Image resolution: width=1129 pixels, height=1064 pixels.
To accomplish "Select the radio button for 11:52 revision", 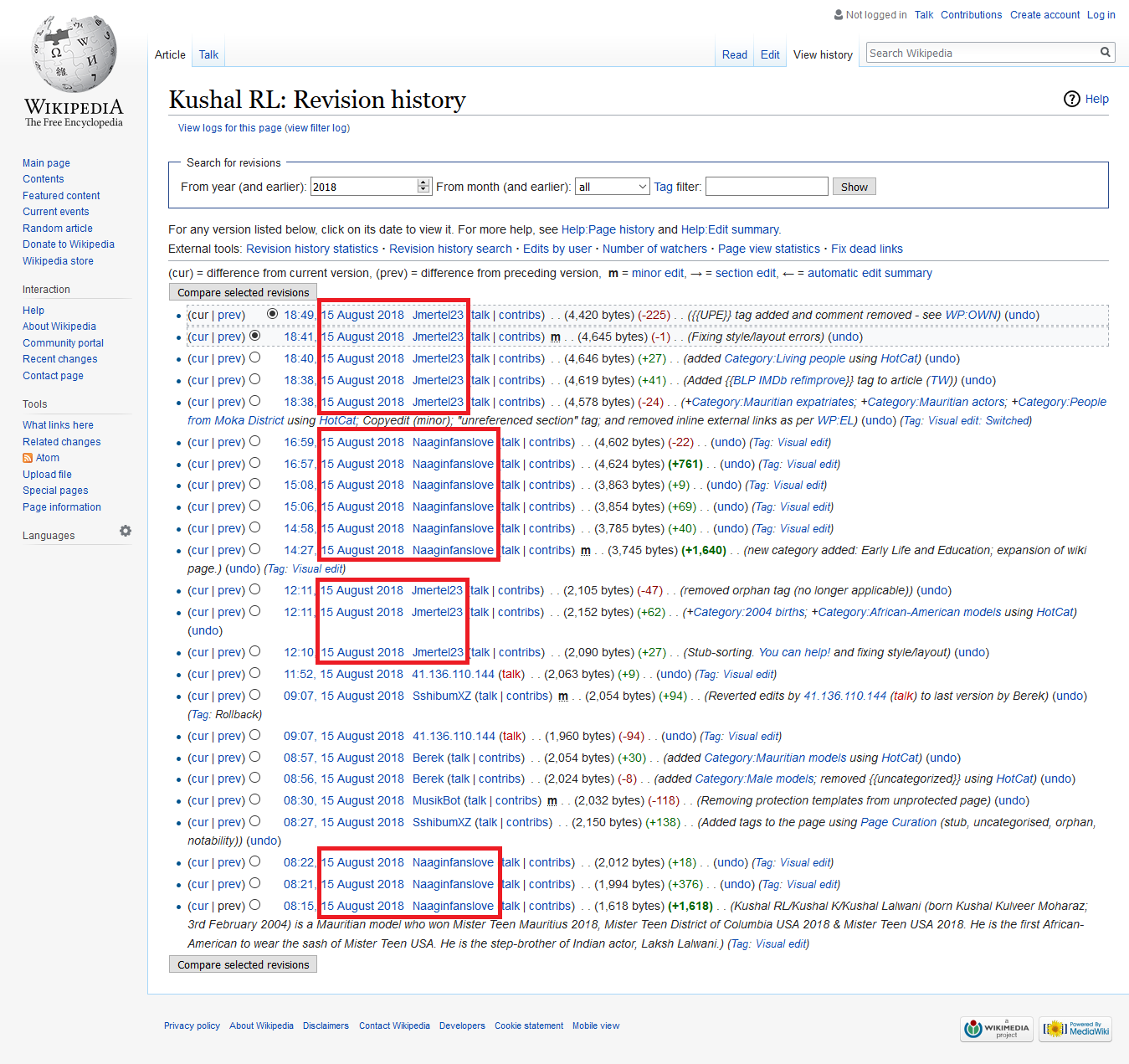I will pos(255,673).
